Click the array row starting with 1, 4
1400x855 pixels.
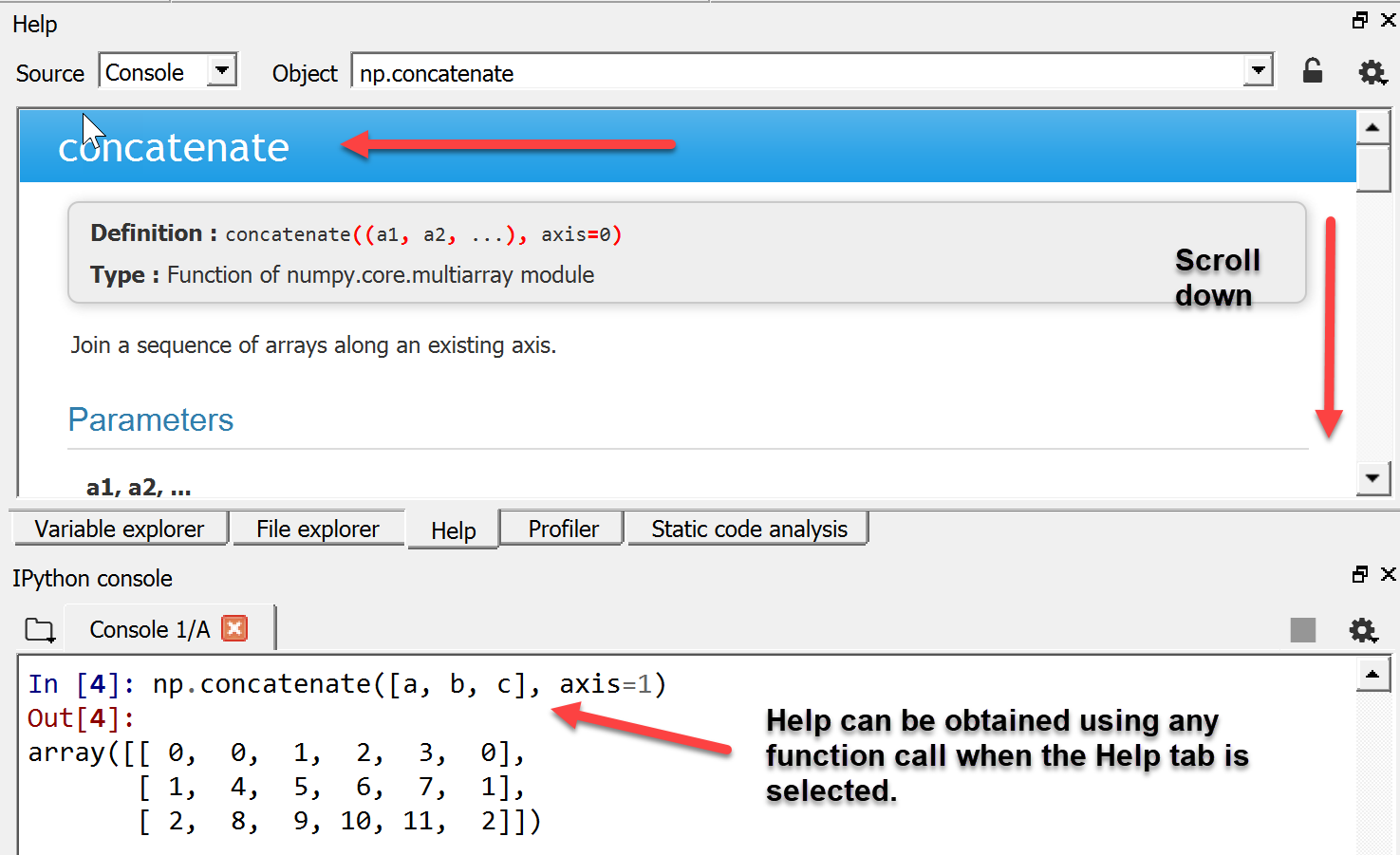331,787
